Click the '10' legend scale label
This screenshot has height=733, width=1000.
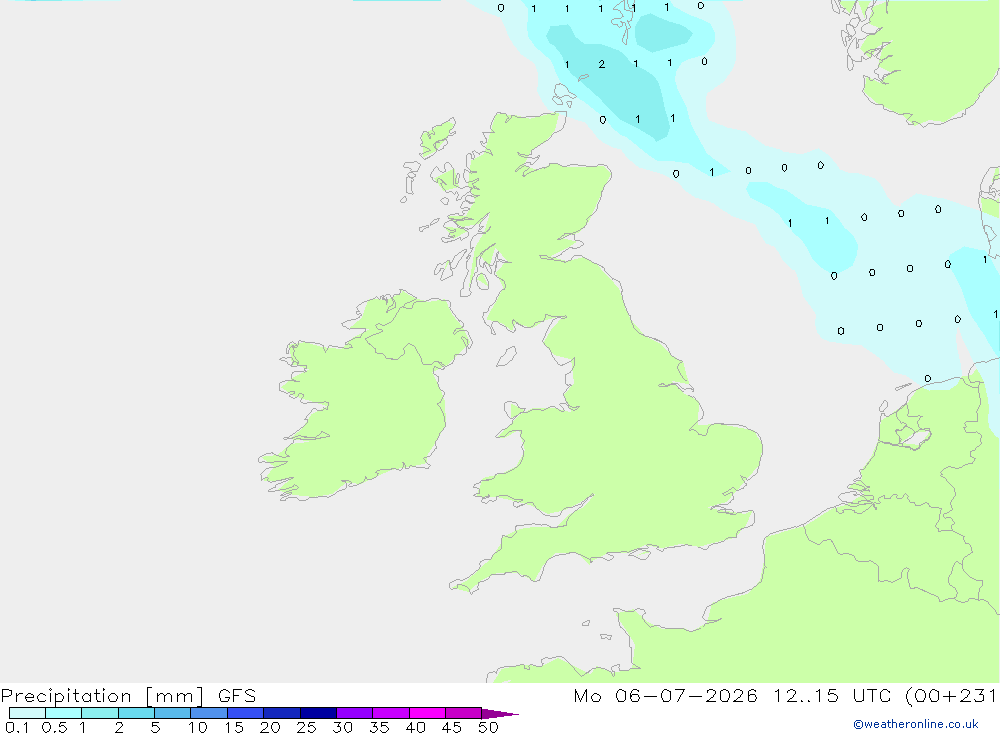tap(198, 727)
